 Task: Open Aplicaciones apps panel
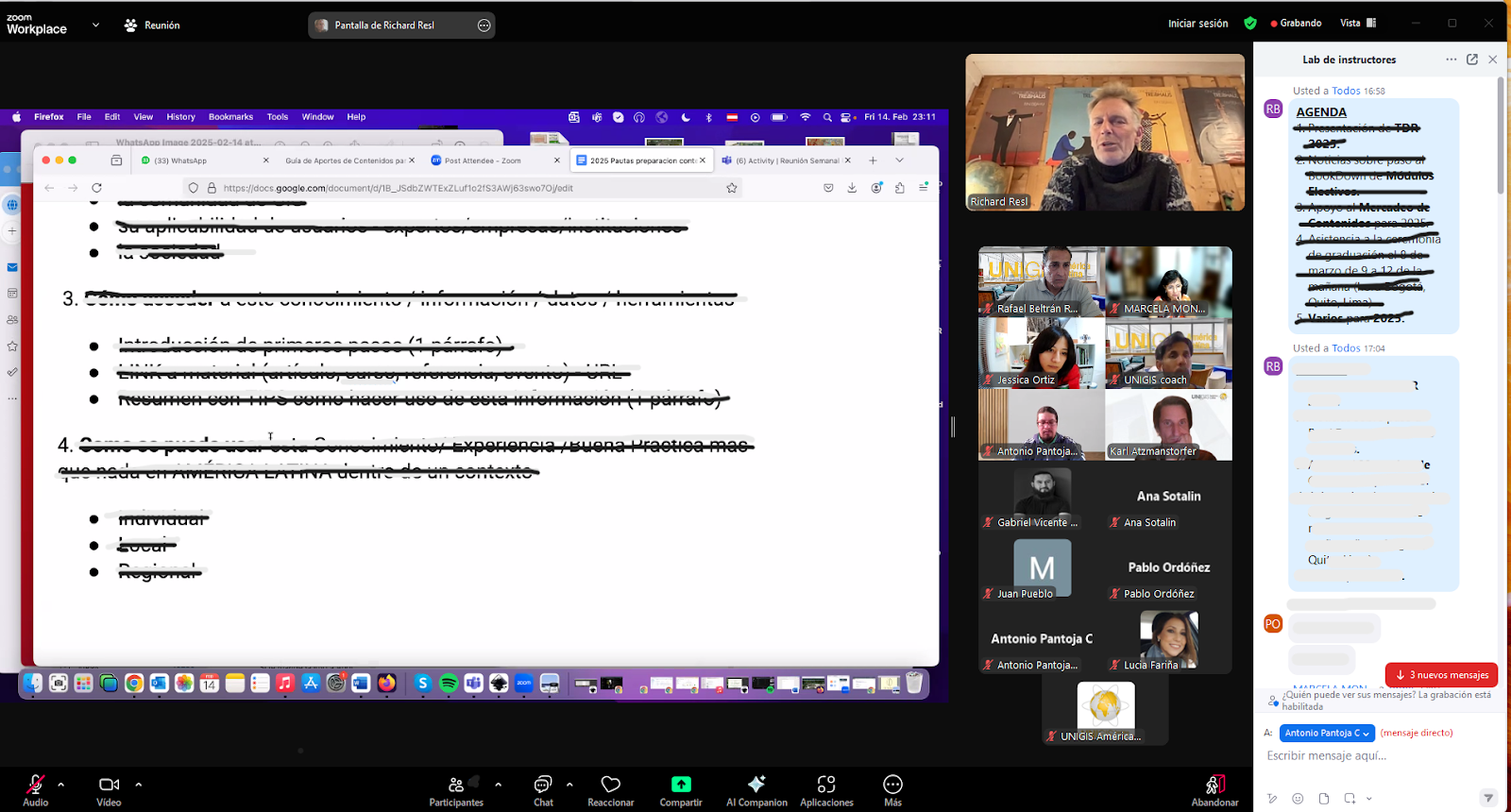pos(826,790)
